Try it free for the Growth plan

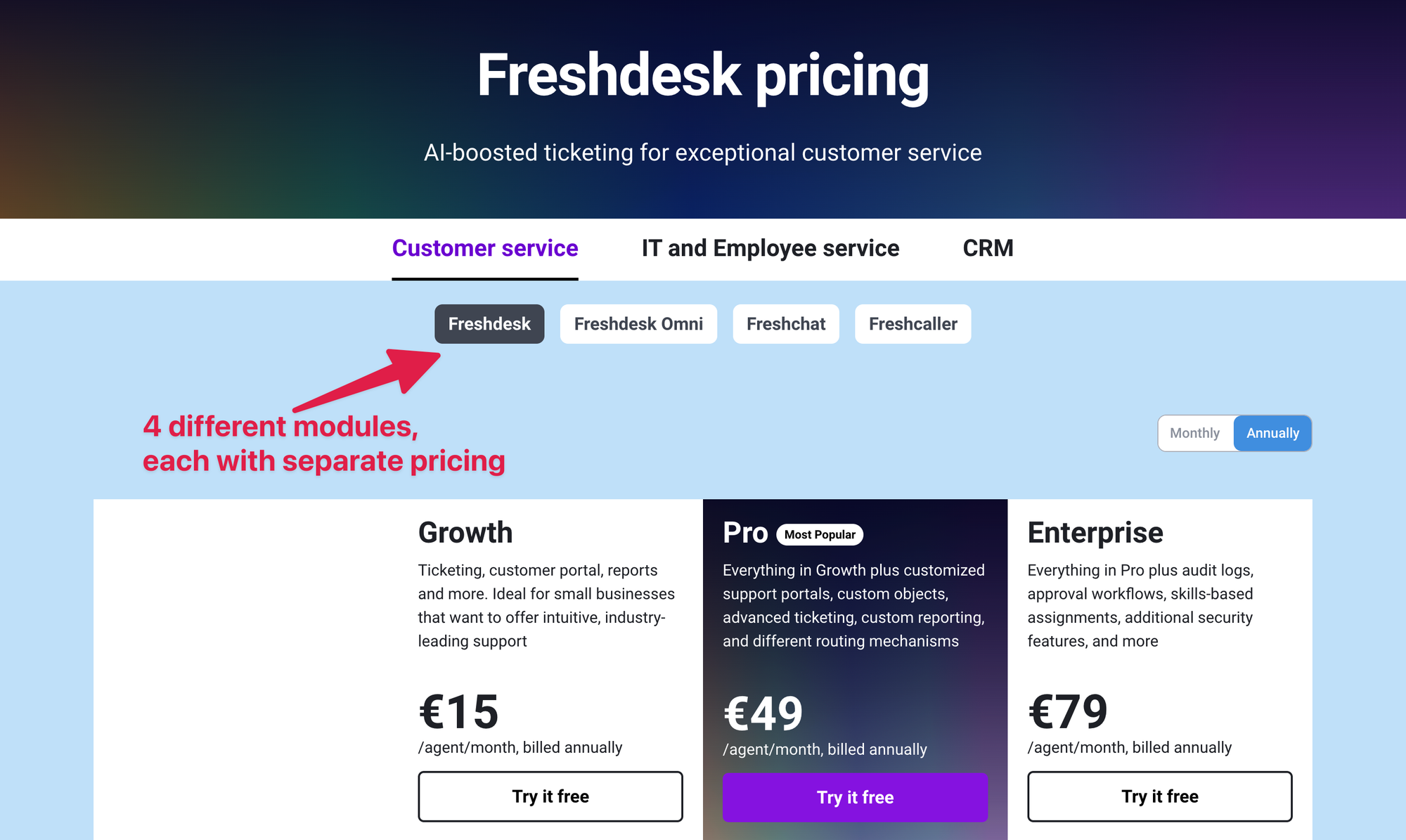tap(550, 796)
